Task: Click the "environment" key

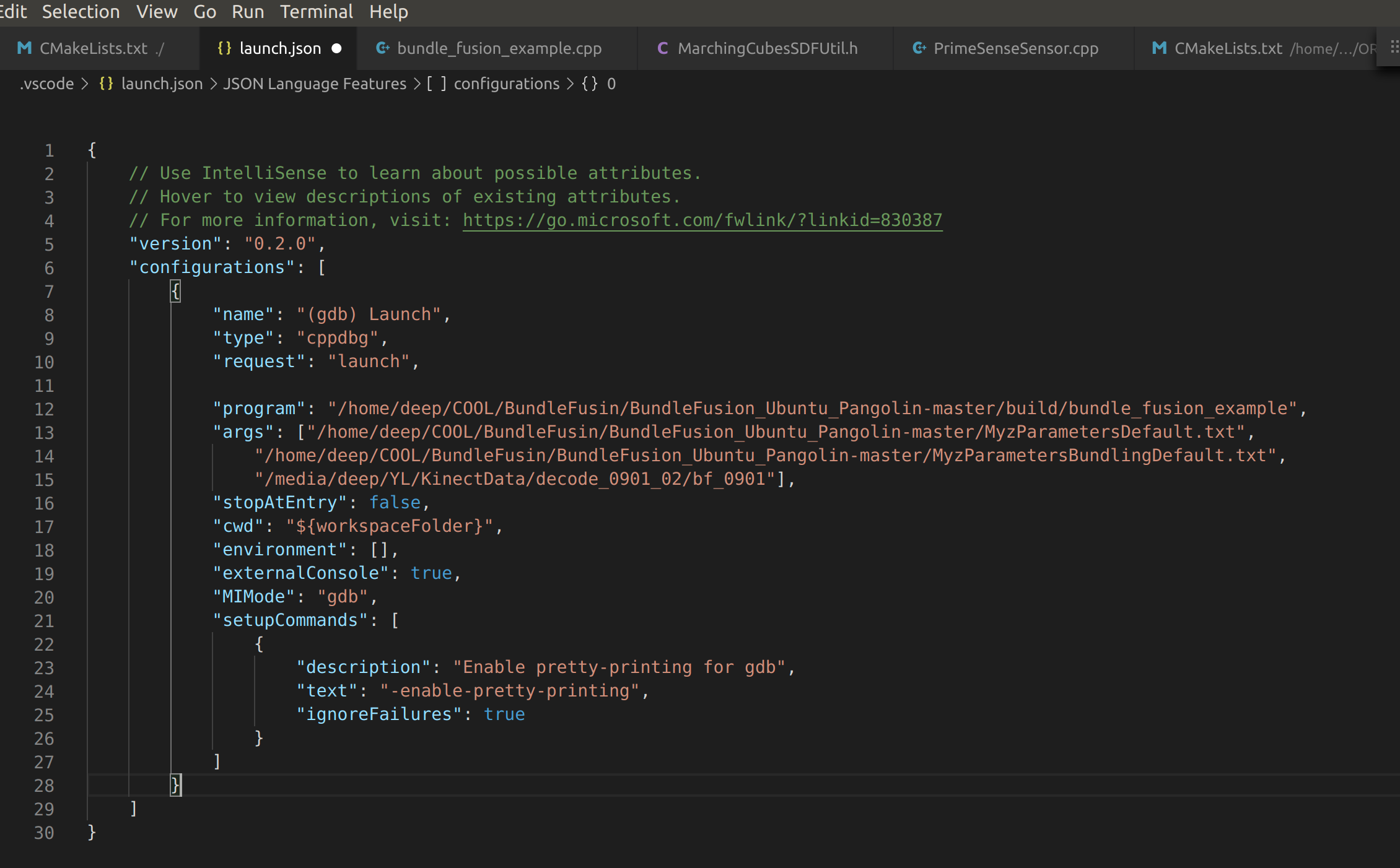Action: click(280, 550)
